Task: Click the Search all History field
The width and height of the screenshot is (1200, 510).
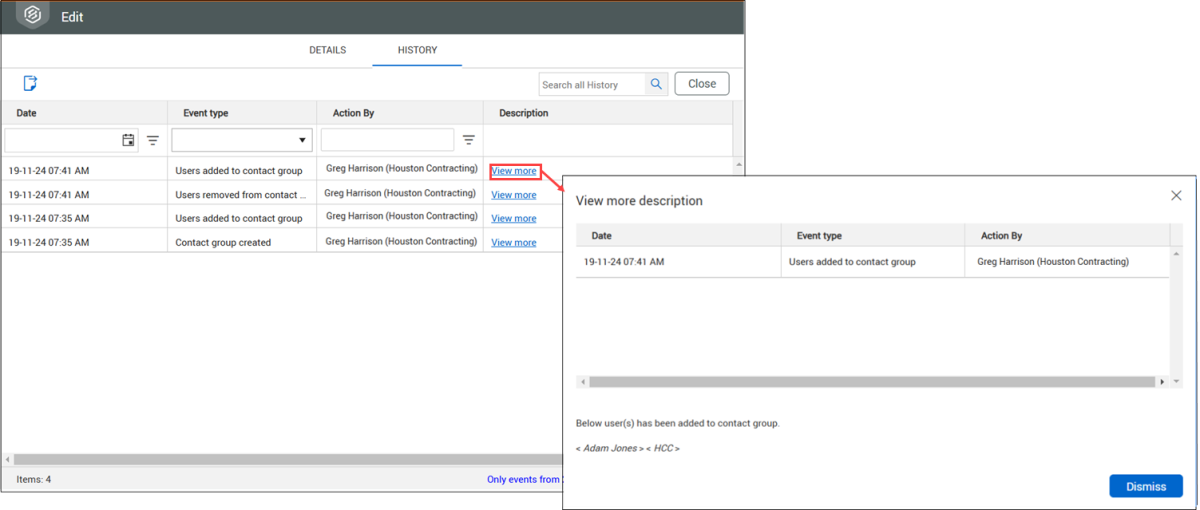Action: click(592, 85)
